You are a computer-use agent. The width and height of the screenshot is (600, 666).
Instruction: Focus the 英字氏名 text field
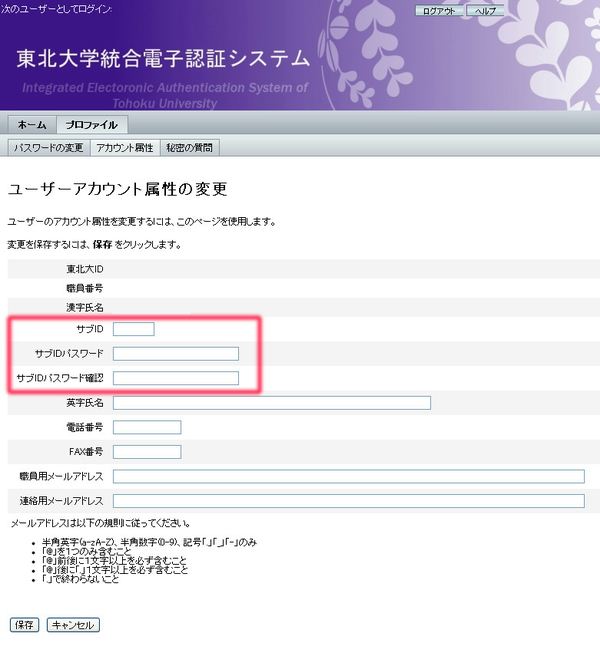tap(272, 403)
